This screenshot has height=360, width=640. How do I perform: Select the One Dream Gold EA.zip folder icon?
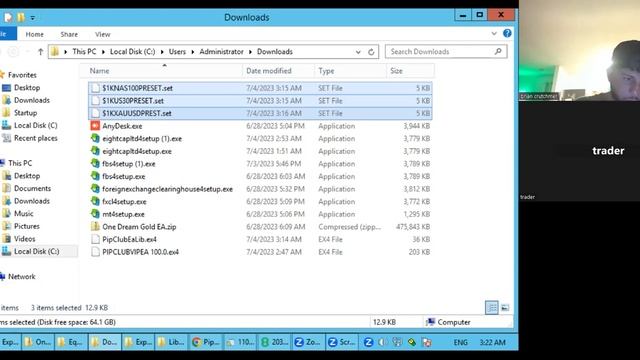click(x=95, y=227)
